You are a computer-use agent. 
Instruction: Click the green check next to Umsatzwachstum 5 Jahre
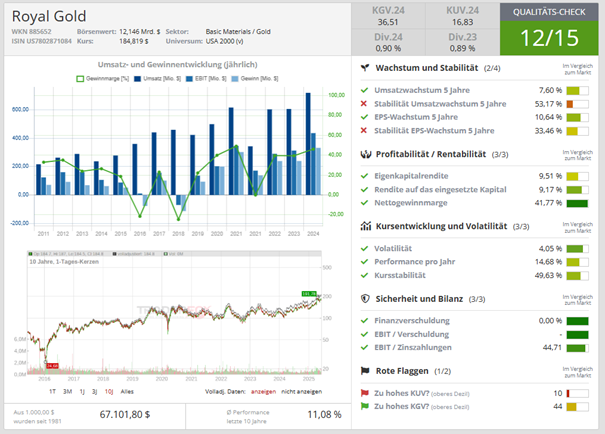[x=364, y=90]
